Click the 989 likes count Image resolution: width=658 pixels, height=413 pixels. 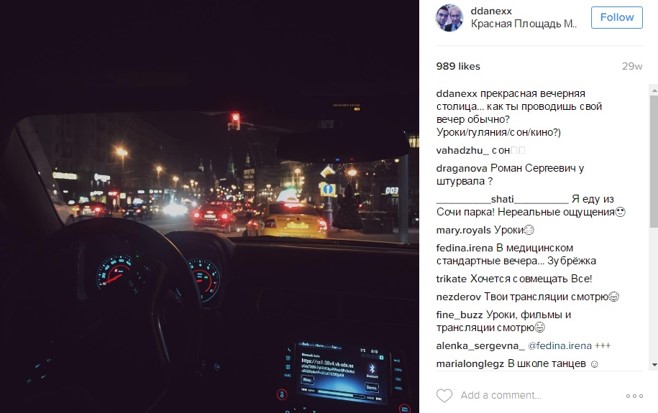(458, 66)
